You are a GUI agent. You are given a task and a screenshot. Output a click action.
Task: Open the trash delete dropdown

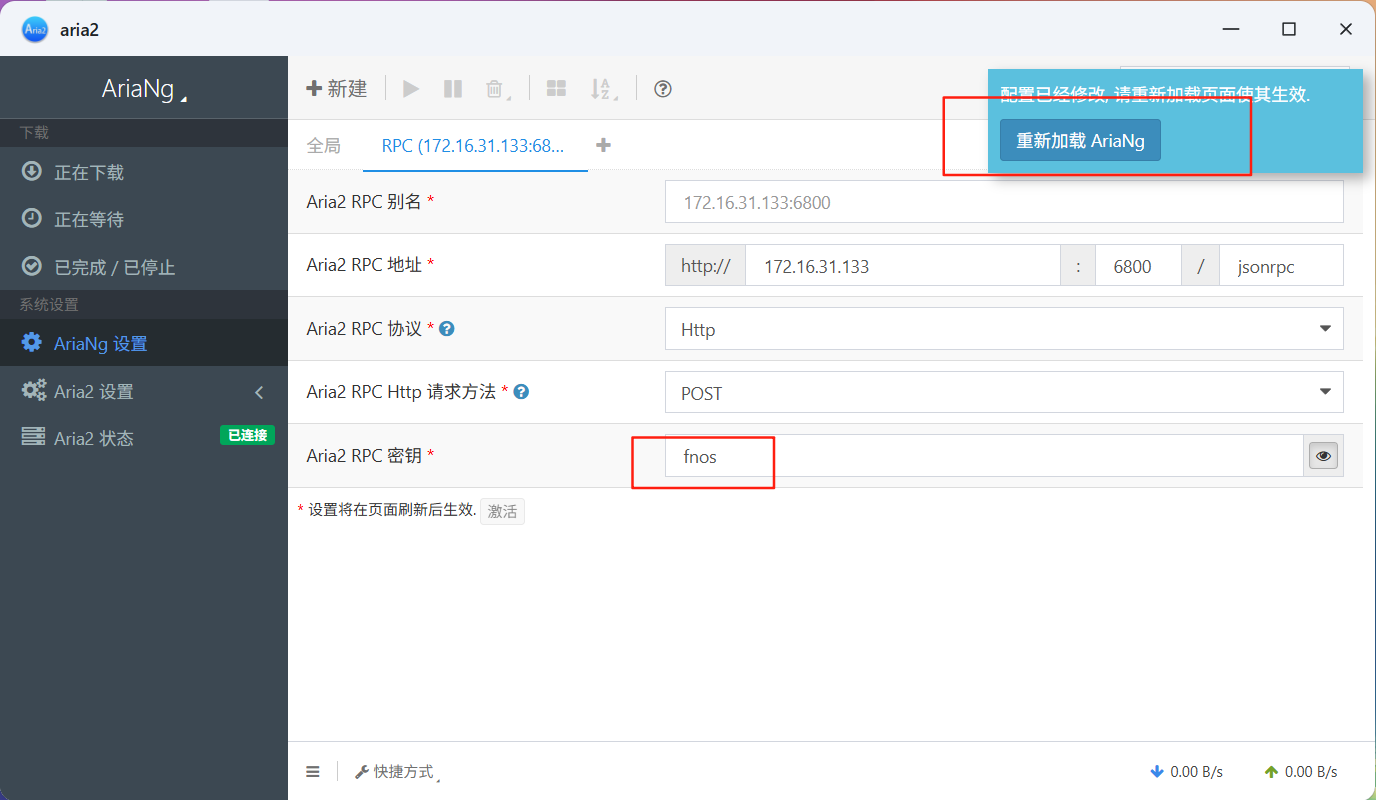coord(496,89)
